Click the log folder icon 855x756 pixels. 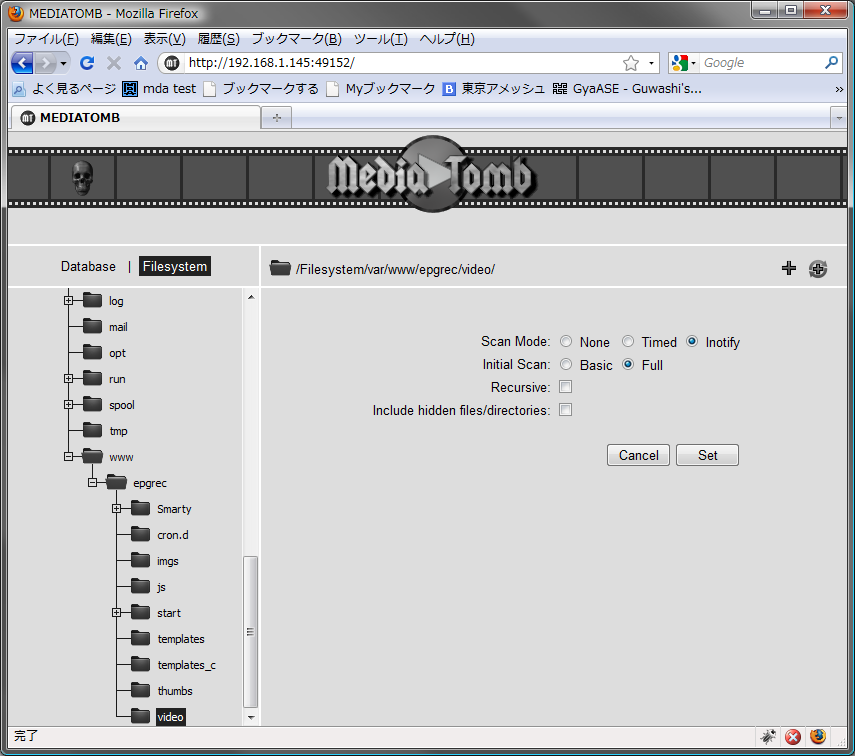point(92,301)
